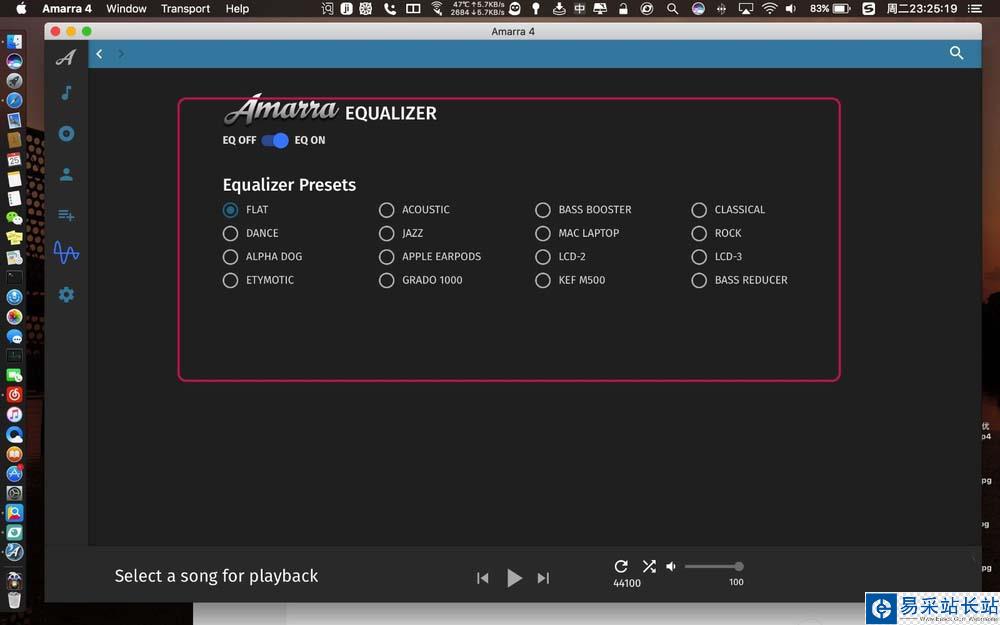Open the Help menu
The image size is (1000, 625).
pyautogui.click(x=237, y=8)
